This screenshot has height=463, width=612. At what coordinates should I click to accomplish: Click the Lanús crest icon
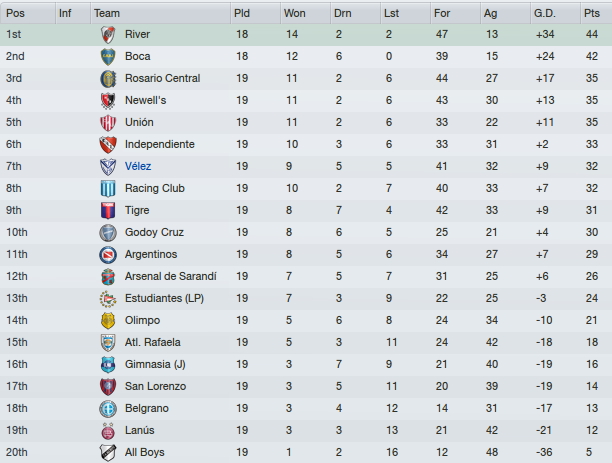[x=108, y=431]
